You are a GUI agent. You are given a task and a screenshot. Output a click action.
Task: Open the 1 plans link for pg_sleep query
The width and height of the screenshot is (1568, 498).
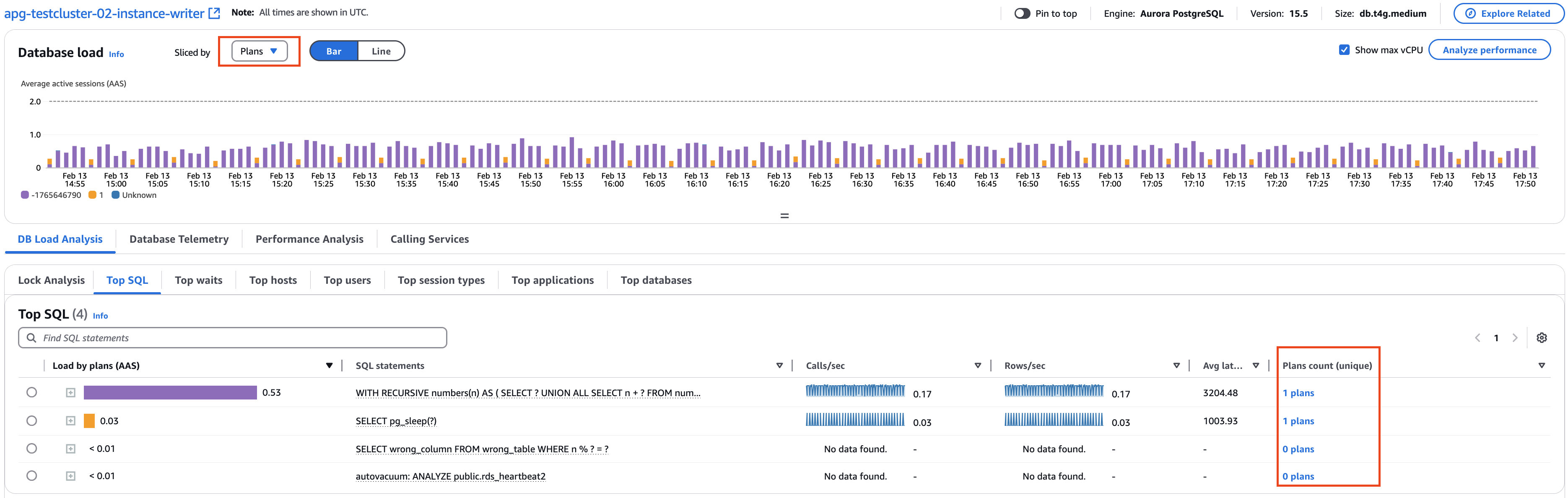click(x=1298, y=421)
